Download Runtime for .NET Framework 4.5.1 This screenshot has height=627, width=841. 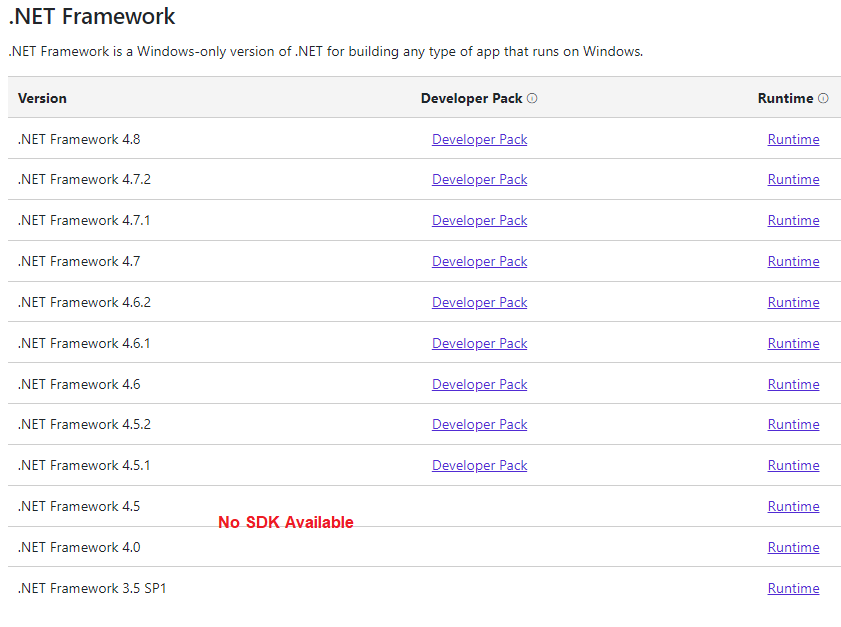click(793, 466)
